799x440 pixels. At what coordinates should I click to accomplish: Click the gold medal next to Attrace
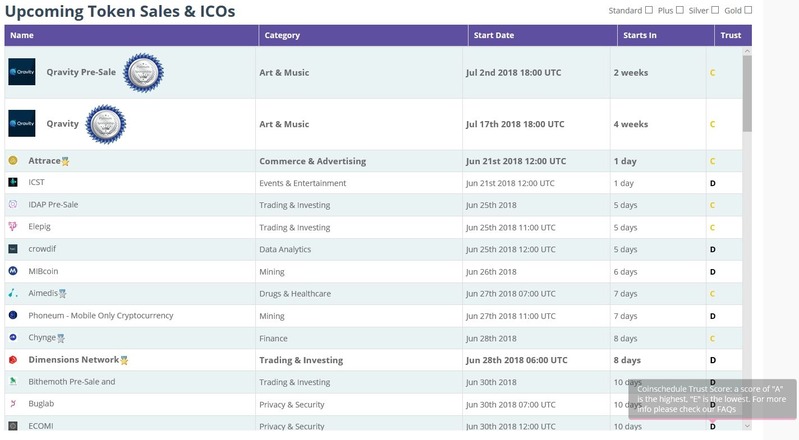click(66, 161)
